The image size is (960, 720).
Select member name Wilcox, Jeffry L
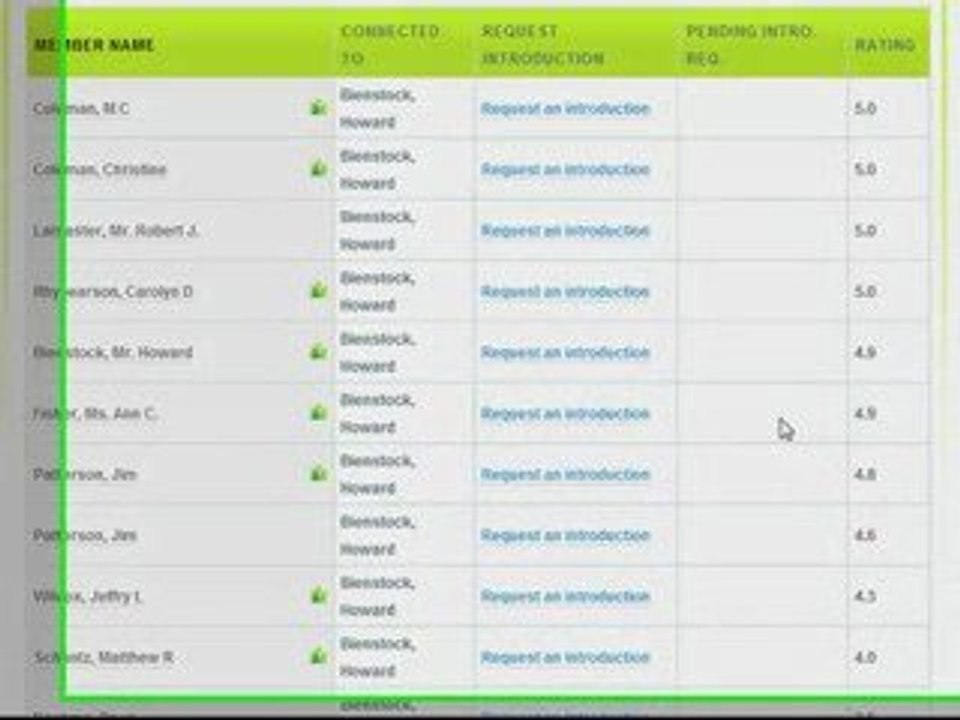point(88,596)
